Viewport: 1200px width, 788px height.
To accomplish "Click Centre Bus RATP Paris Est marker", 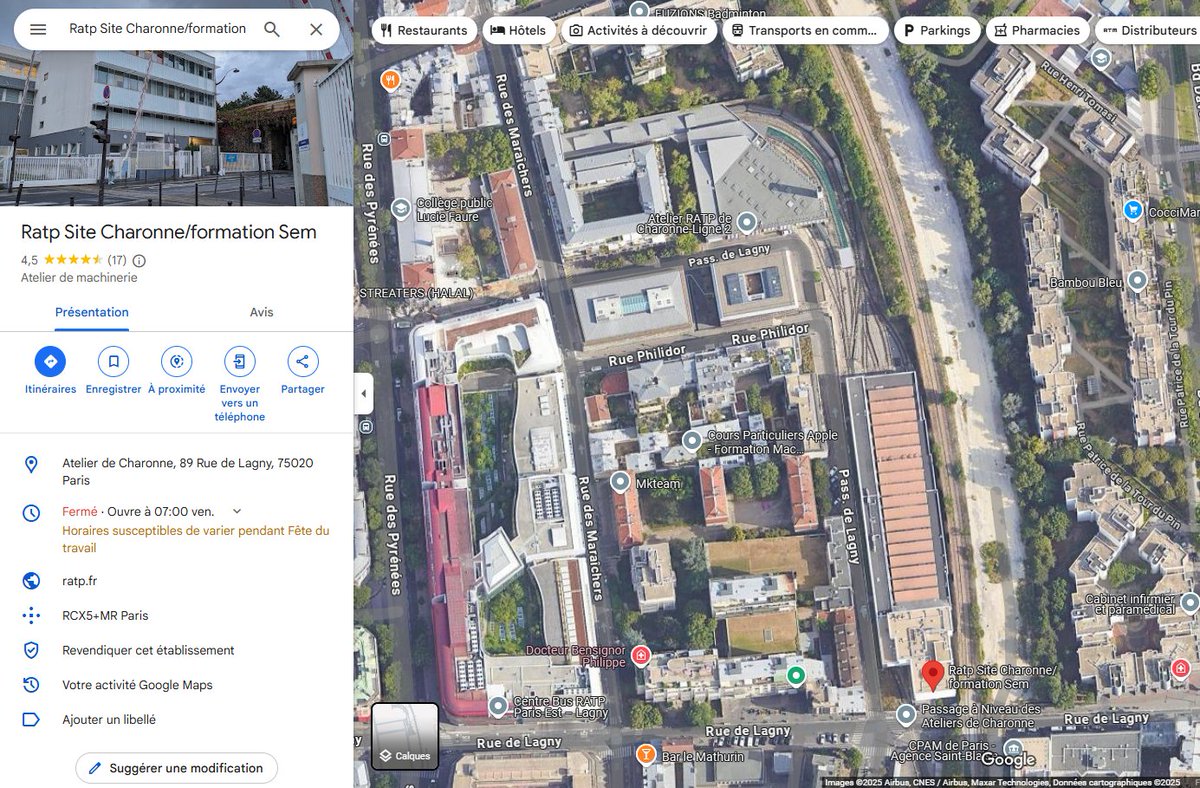I will coord(498,707).
